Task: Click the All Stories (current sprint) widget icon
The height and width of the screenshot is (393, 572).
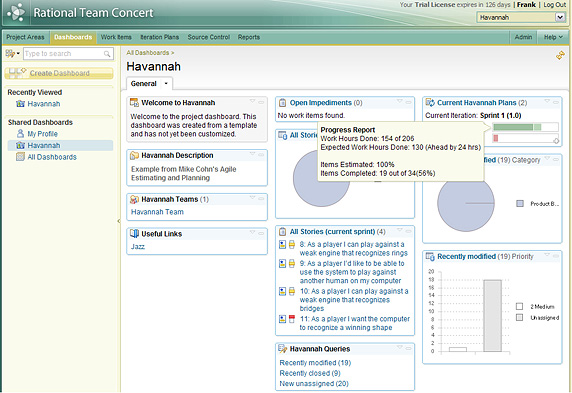Action: [x=282, y=232]
